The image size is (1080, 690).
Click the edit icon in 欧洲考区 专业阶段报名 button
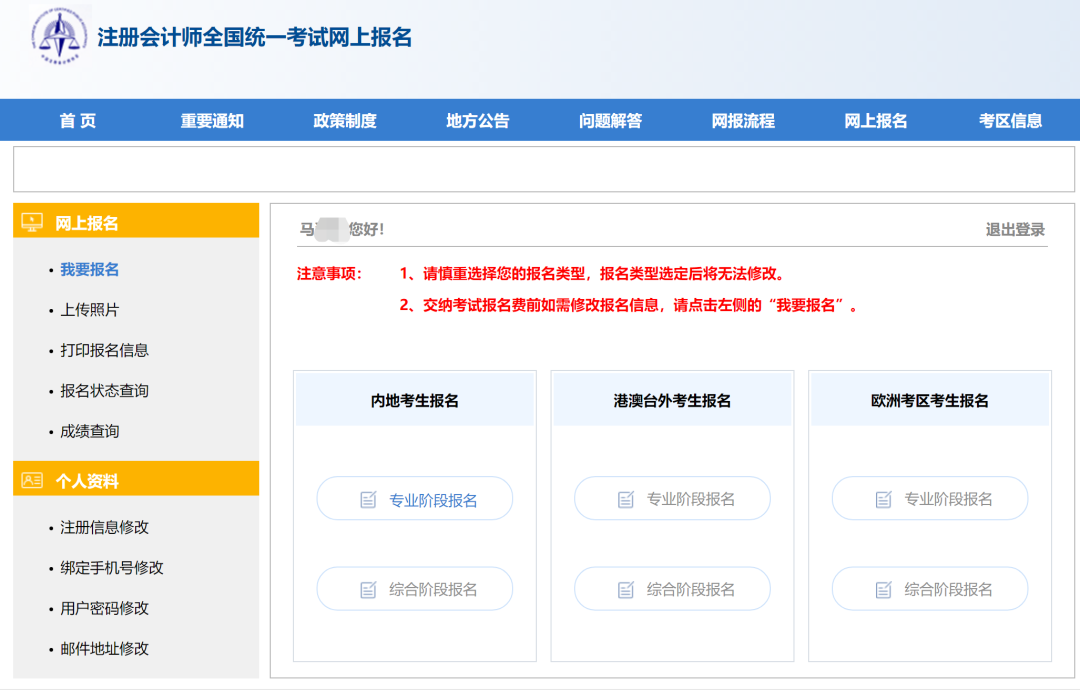(x=882, y=498)
